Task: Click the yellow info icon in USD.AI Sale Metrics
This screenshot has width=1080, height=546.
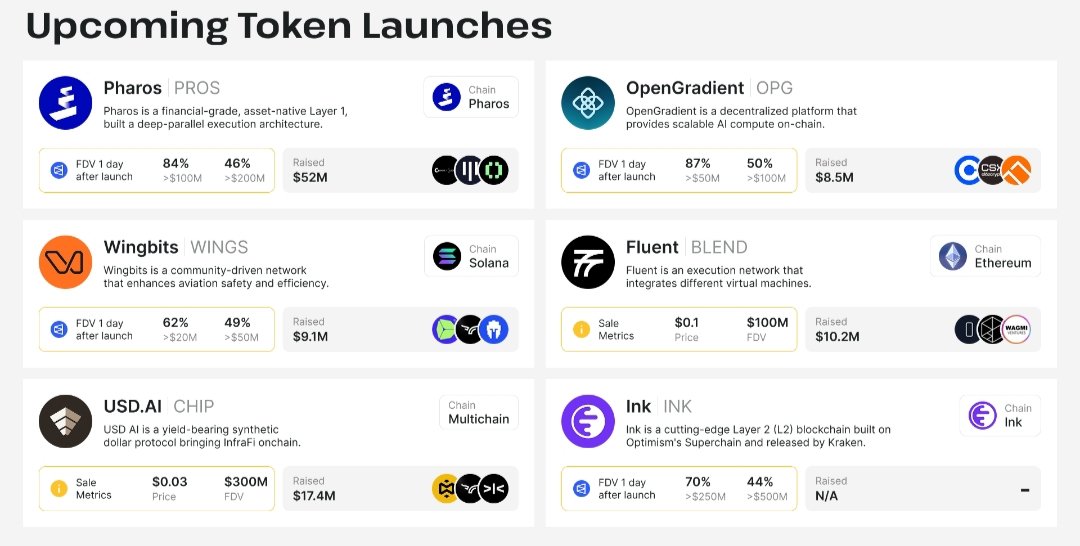Action: click(59, 489)
